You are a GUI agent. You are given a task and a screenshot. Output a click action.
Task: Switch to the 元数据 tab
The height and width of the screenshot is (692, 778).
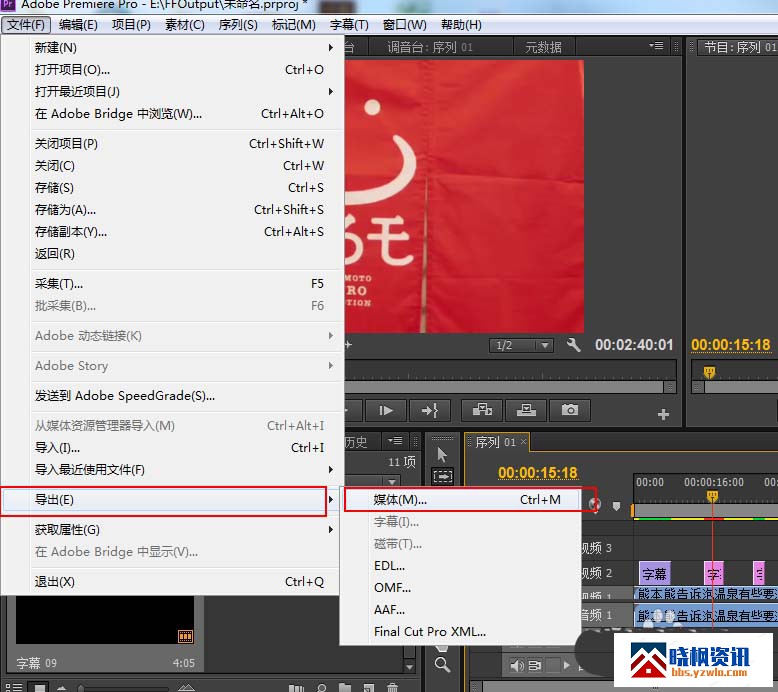[x=543, y=47]
